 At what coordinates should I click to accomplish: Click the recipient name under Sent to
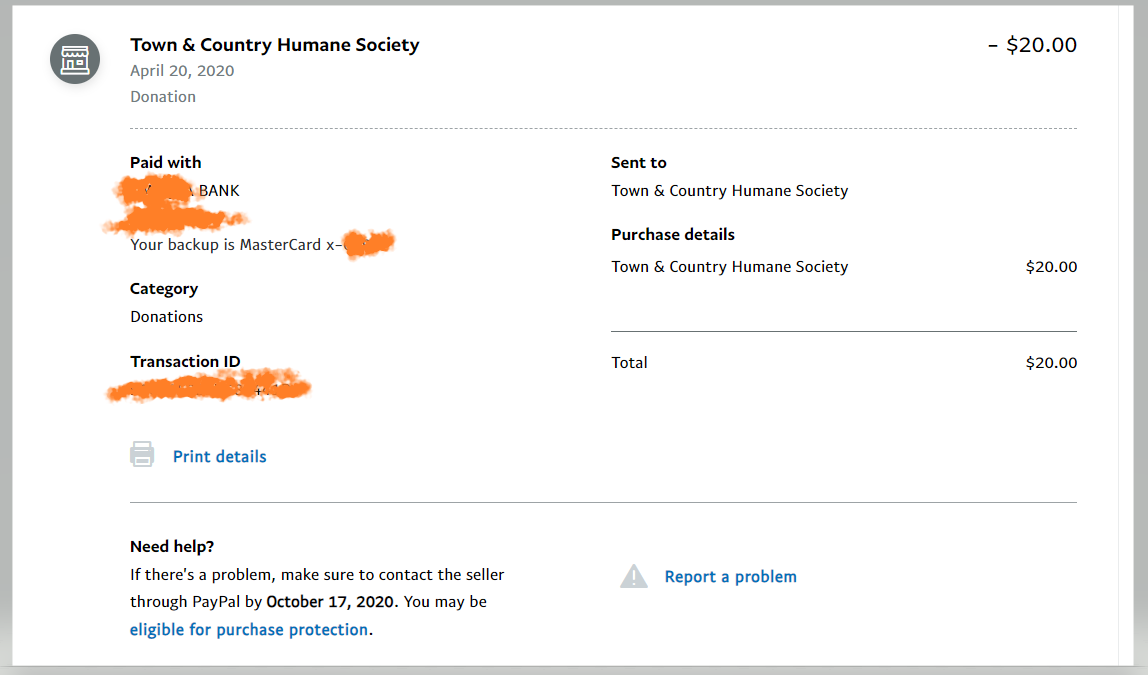[729, 191]
